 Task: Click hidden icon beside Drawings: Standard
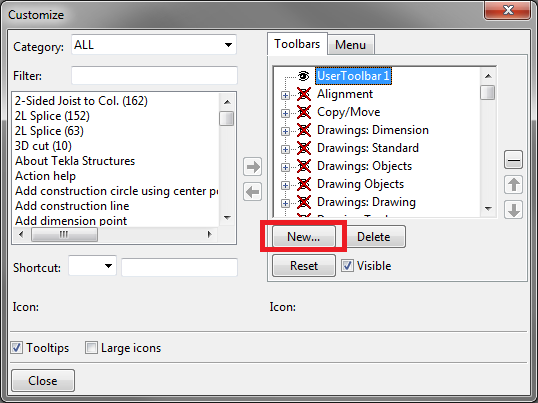point(304,148)
